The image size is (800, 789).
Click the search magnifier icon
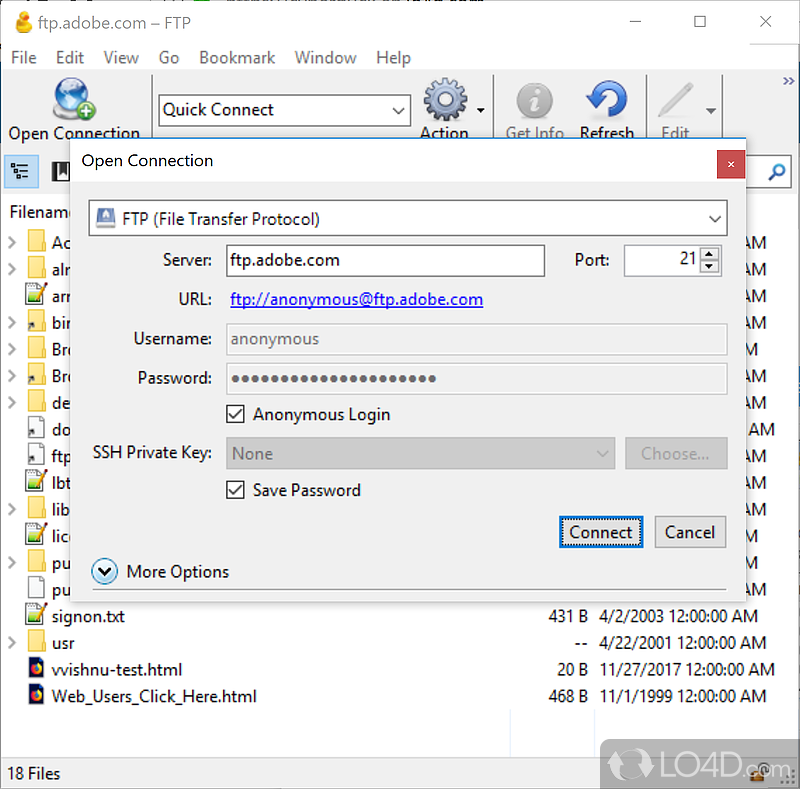click(x=776, y=172)
